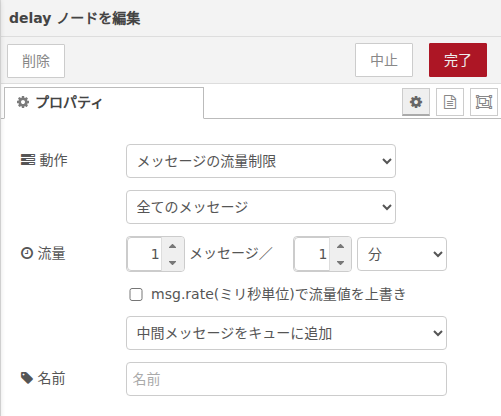Click the 中止 button

point(384,60)
